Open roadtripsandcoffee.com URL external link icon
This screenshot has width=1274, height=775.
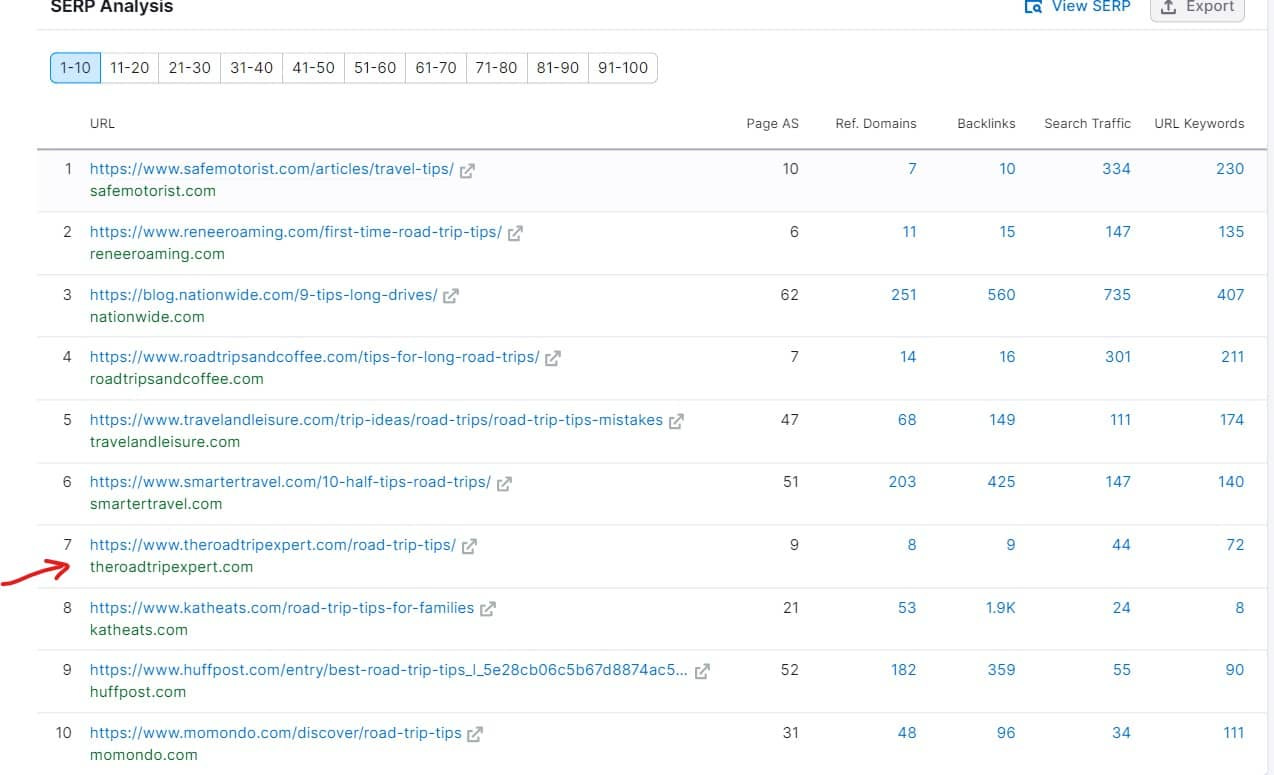(x=553, y=358)
